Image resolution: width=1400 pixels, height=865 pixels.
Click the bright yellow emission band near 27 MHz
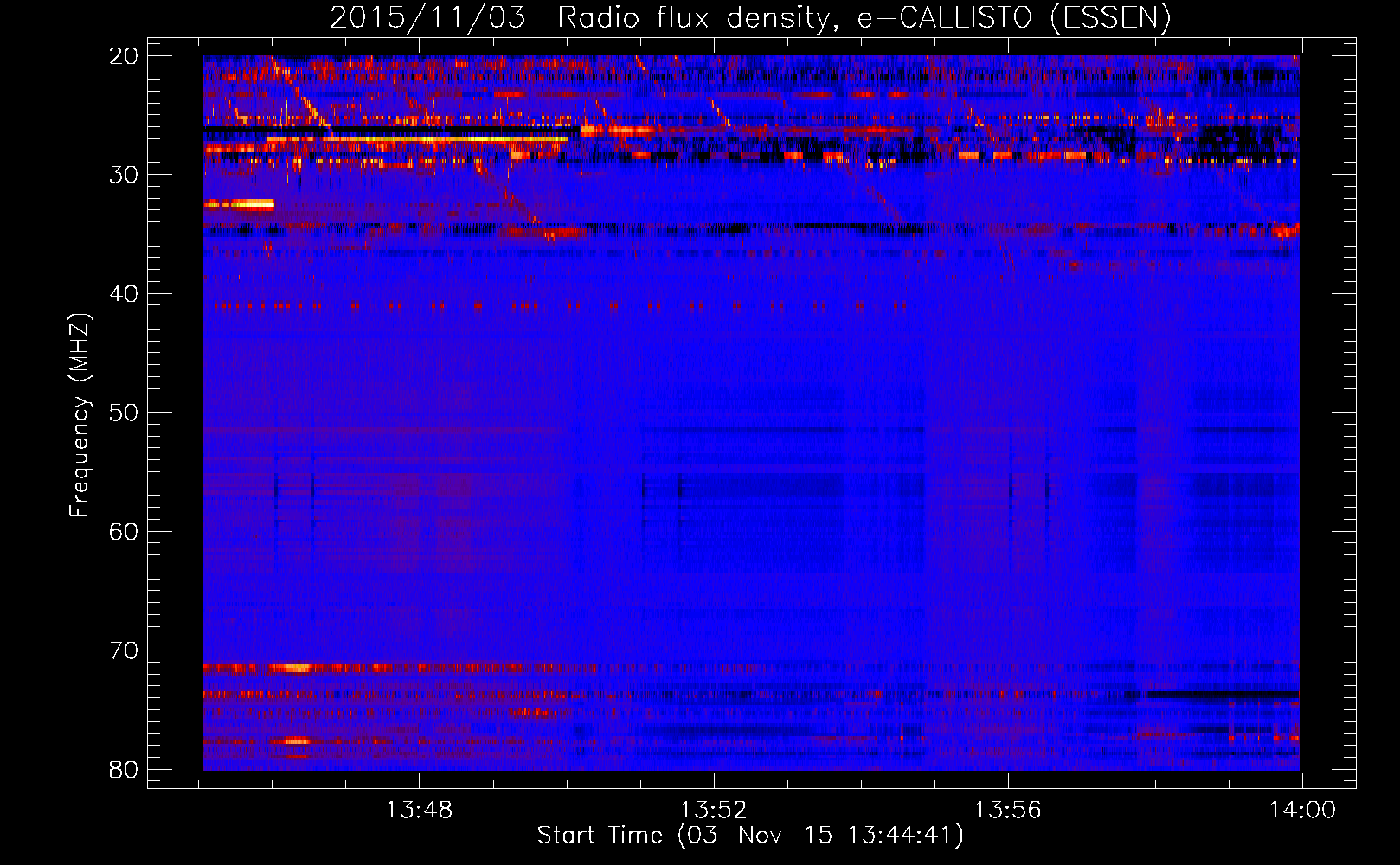417,138
